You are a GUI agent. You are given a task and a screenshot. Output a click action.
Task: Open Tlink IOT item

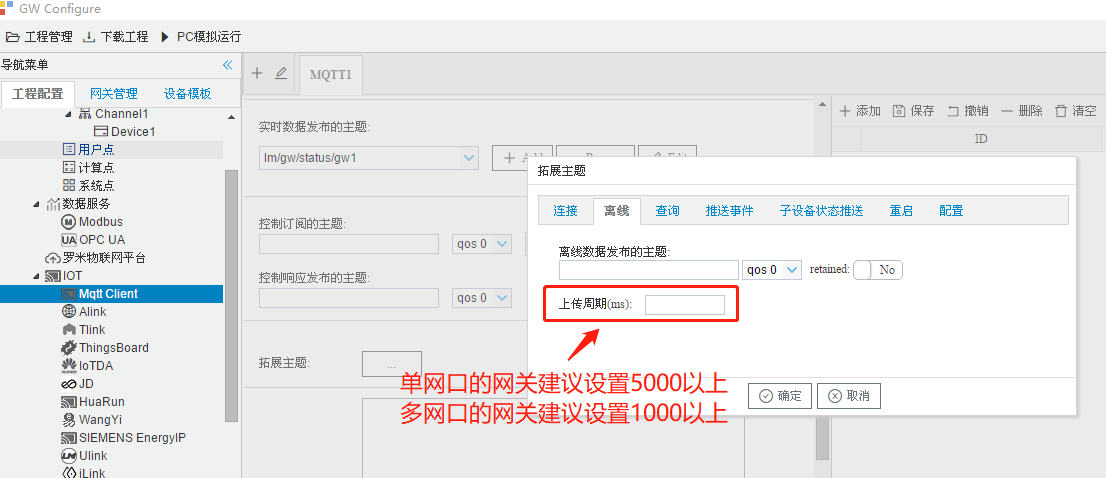click(x=84, y=330)
